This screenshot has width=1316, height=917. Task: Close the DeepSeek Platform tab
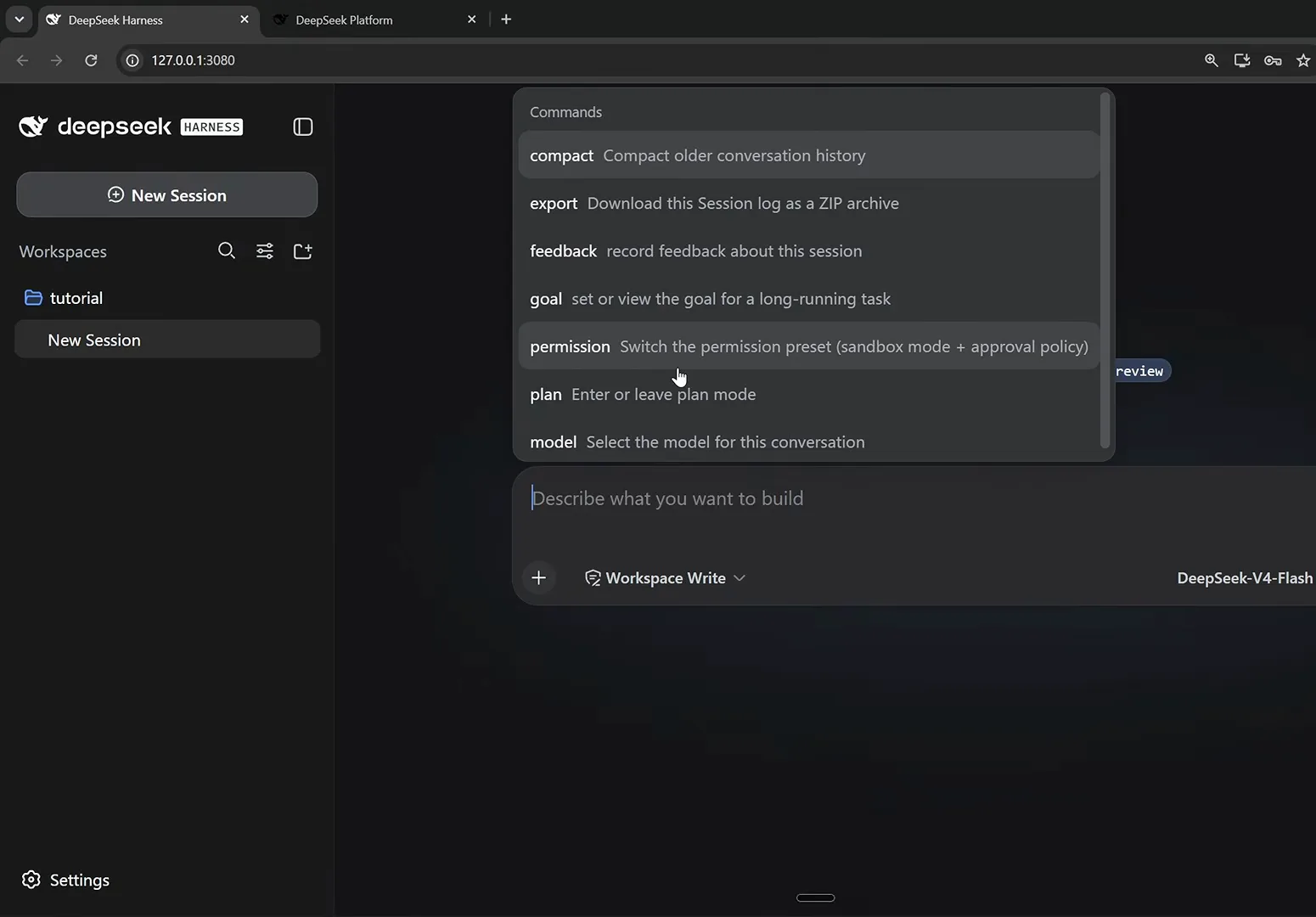click(x=472, y=19)
